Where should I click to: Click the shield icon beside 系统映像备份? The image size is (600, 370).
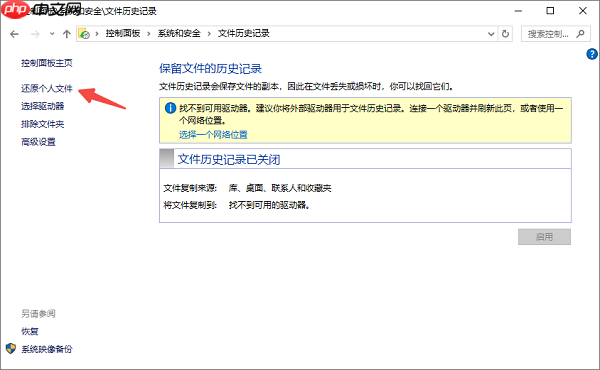11,349
